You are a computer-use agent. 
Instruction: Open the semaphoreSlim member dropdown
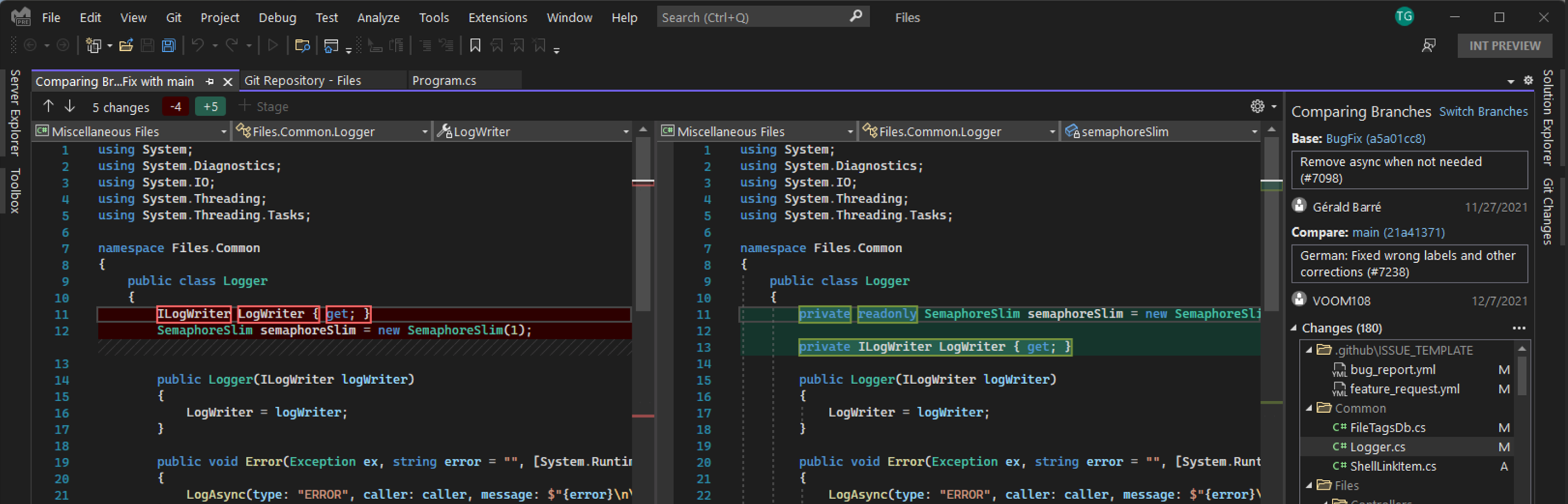pos(1160,131)
